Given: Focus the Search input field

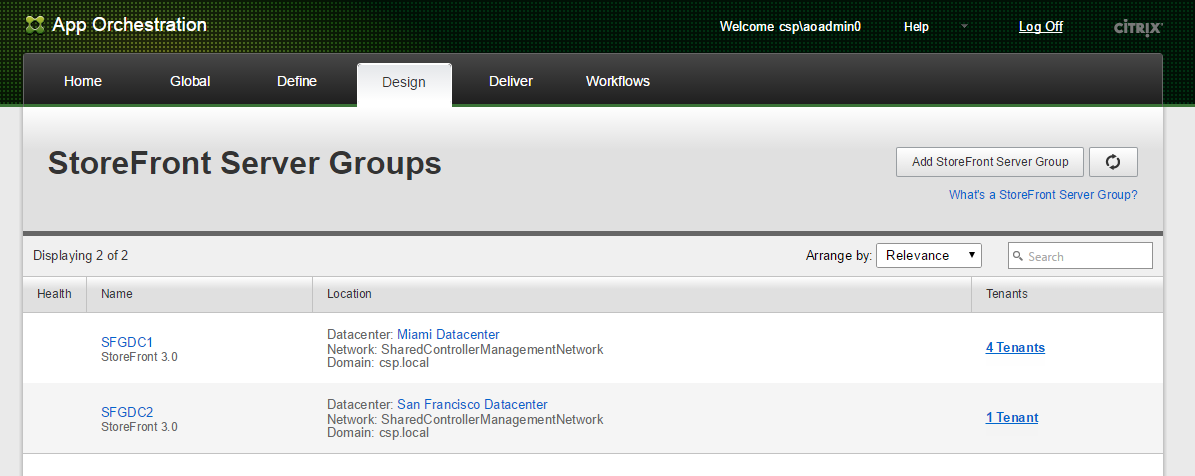Looking at the screenshot, I should click(x=1087, y=257).
